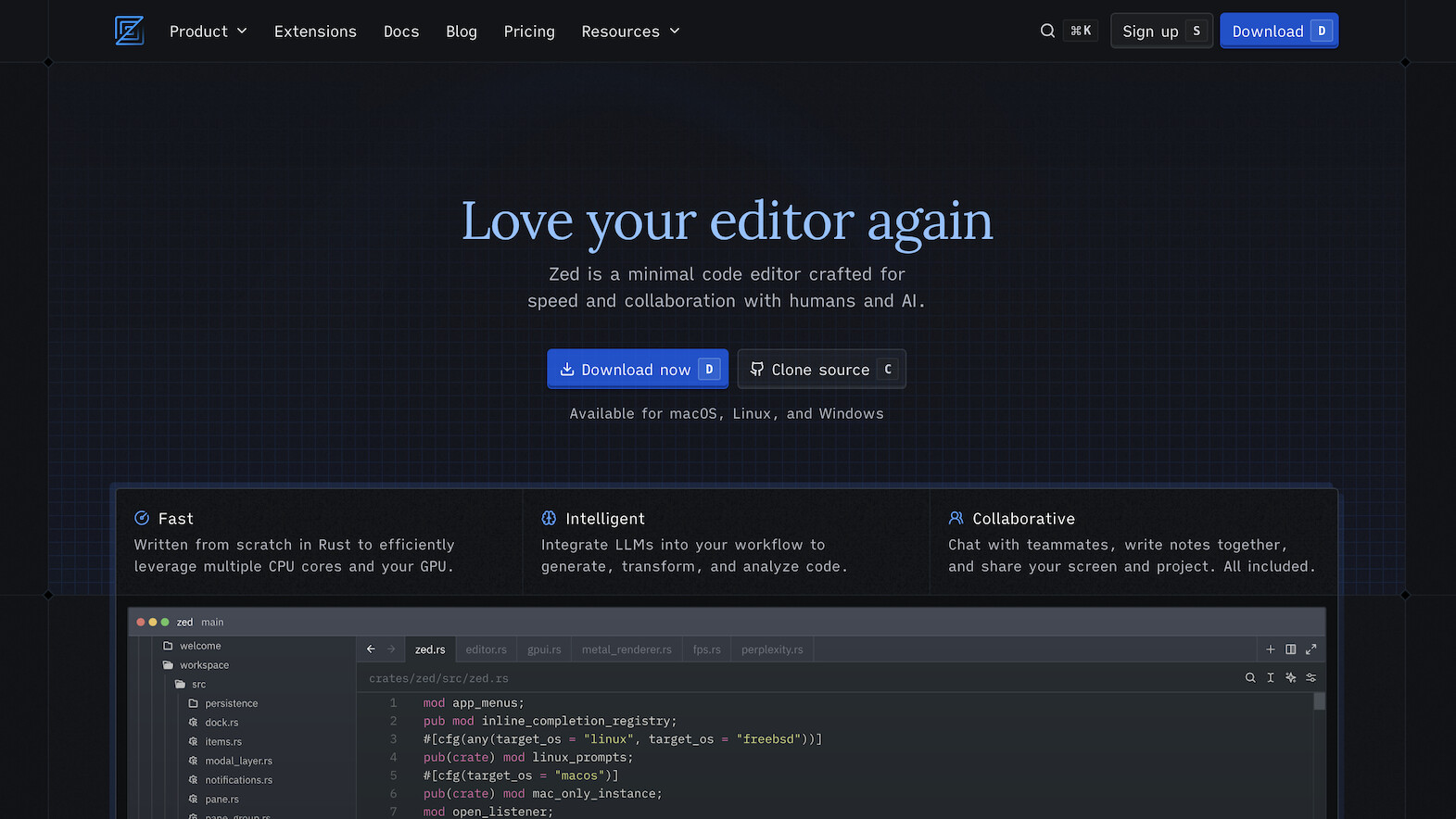Click the buffer search magnifier icon
Image resolution: width=1456 pixels, height=819 pixels.
(x=1250, y=678)
